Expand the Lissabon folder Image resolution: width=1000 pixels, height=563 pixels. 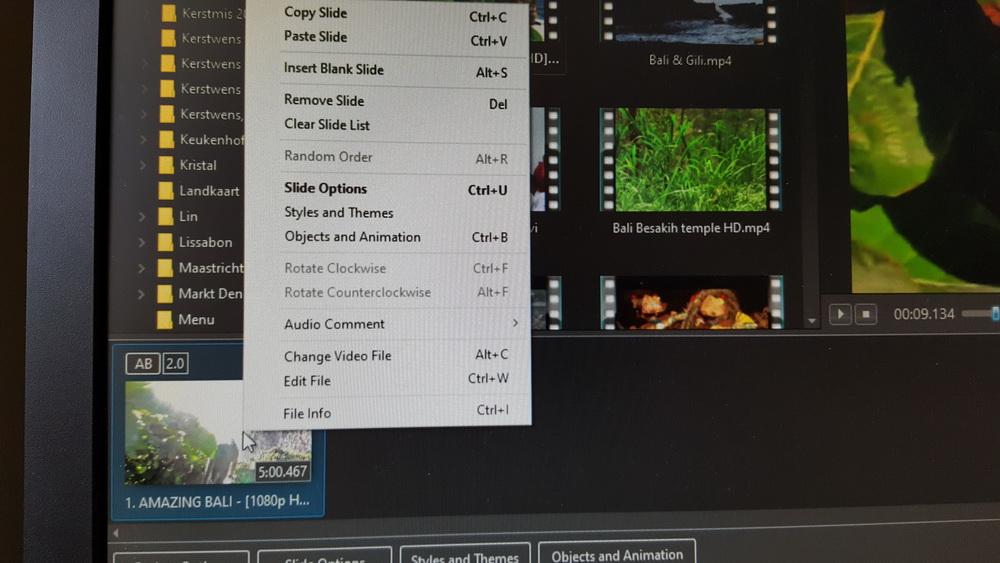[x=143, y=242]
